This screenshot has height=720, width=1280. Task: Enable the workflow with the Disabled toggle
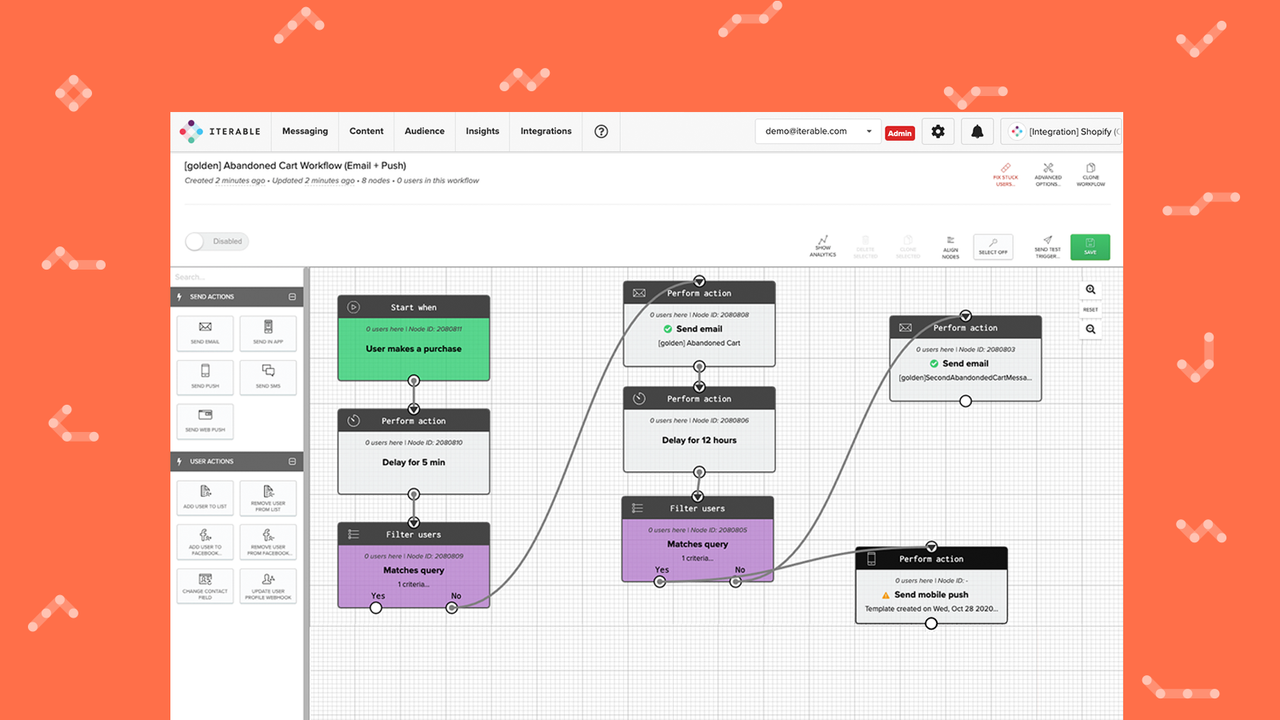click(216, 241)
